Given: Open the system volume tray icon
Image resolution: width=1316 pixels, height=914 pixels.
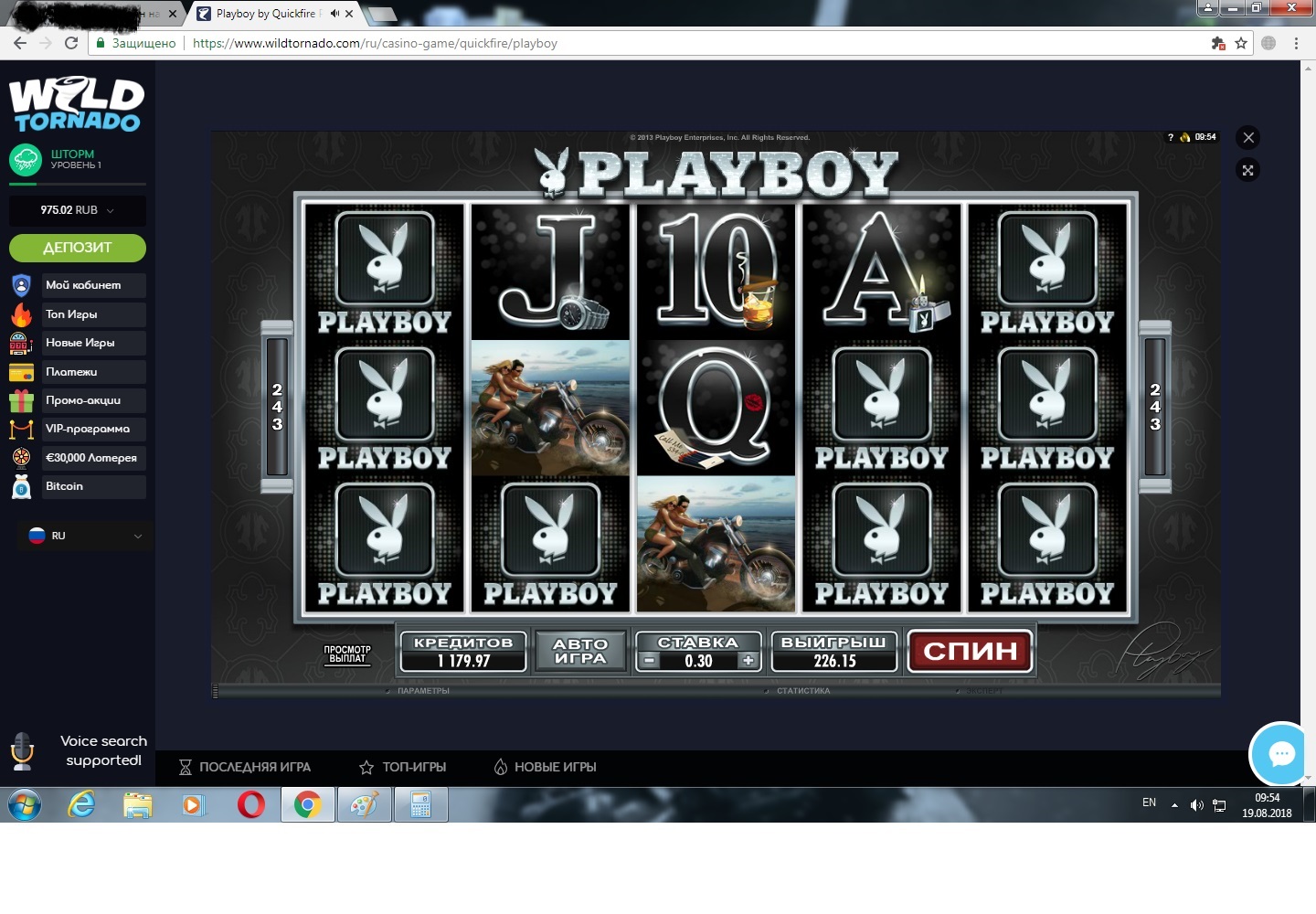Looking at the screenshot, I should pyautogui.click(x=1196, y=805).
